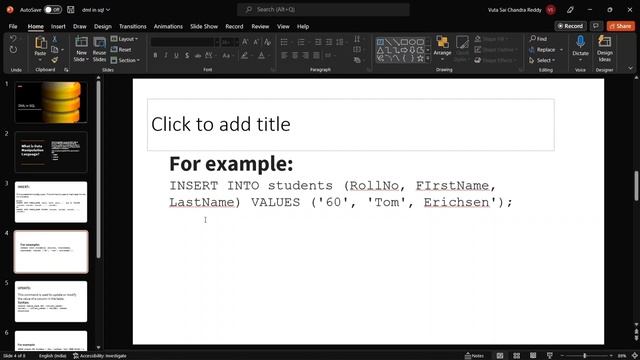Image resolution: width=640 pixels, height=360 pixels.
Task: Select the oval shape in shapes gallery
Action: coord(412,42)
